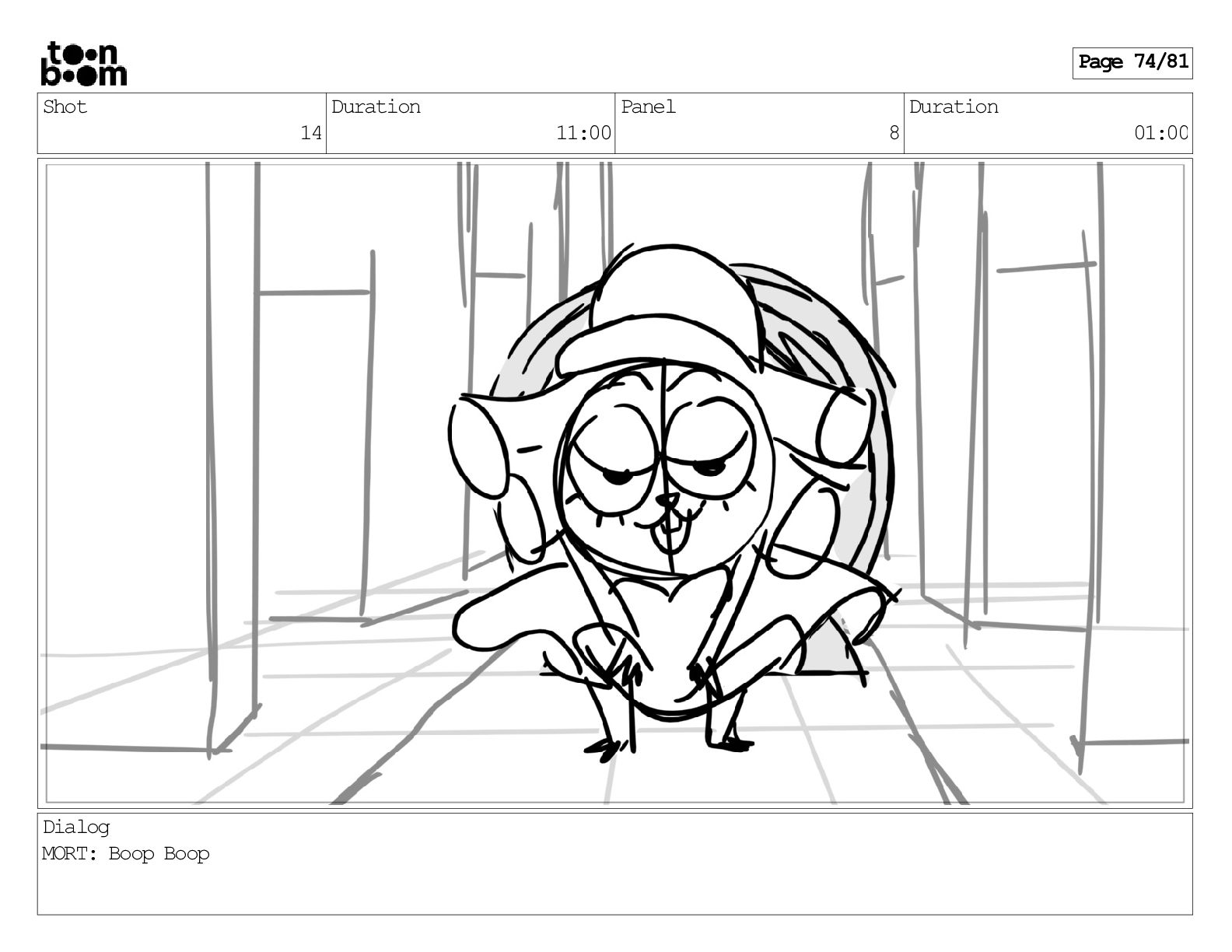Click the Dialog heading
1232x952 pixels.
(76, 828)
